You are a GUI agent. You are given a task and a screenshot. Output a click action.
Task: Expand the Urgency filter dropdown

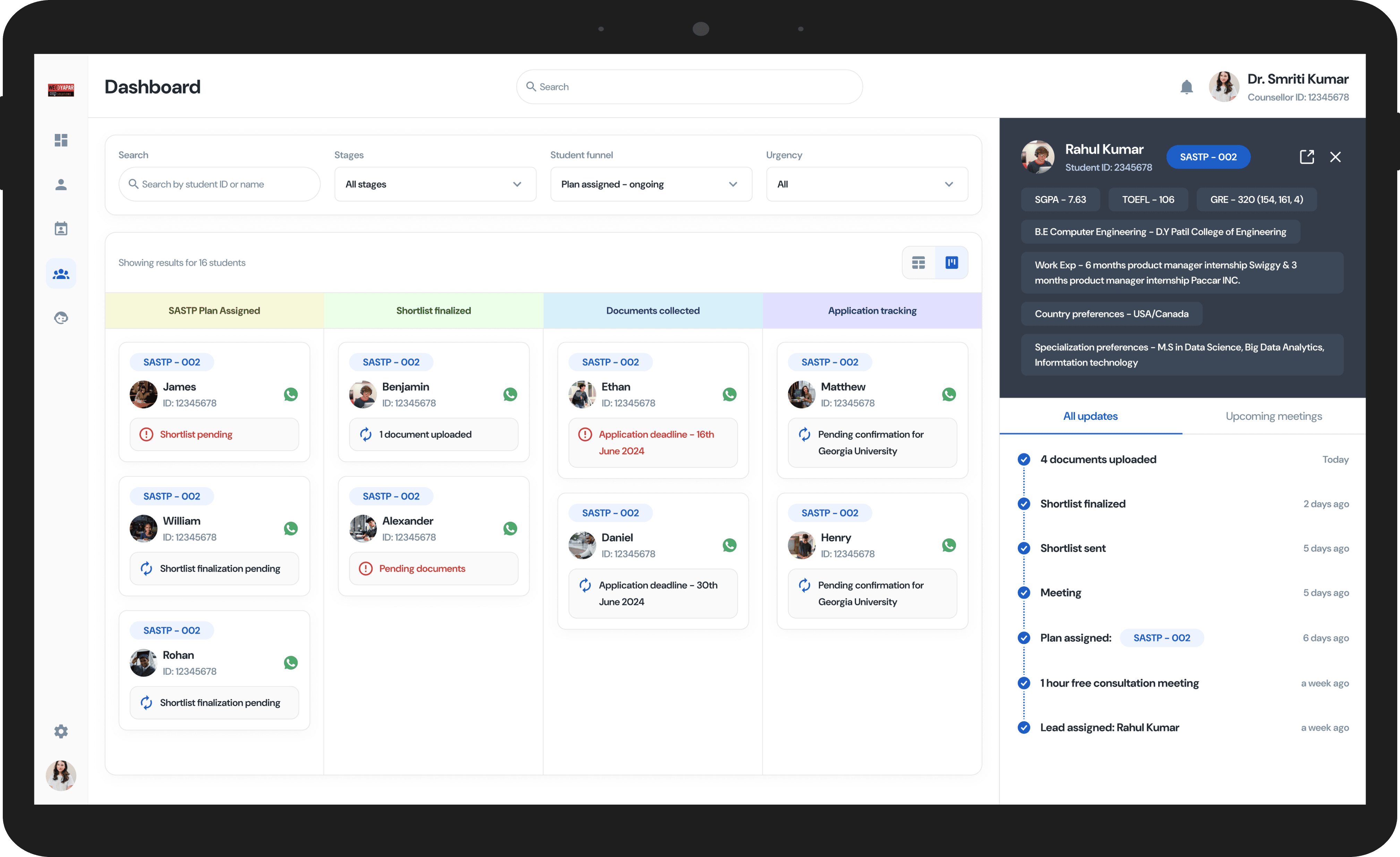coord(867,184)
